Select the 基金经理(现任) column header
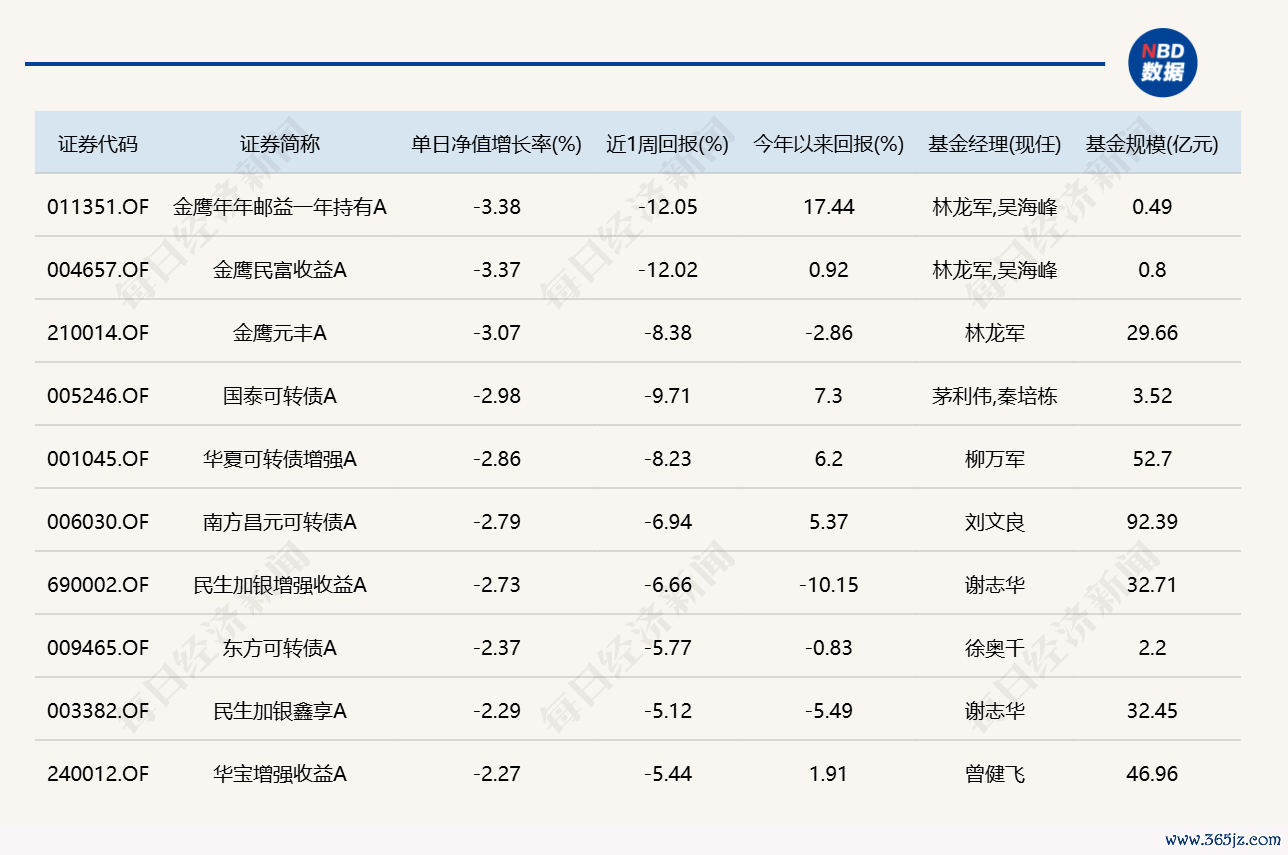This screenshot has width=1288, height=855. (x=994, y=144)
